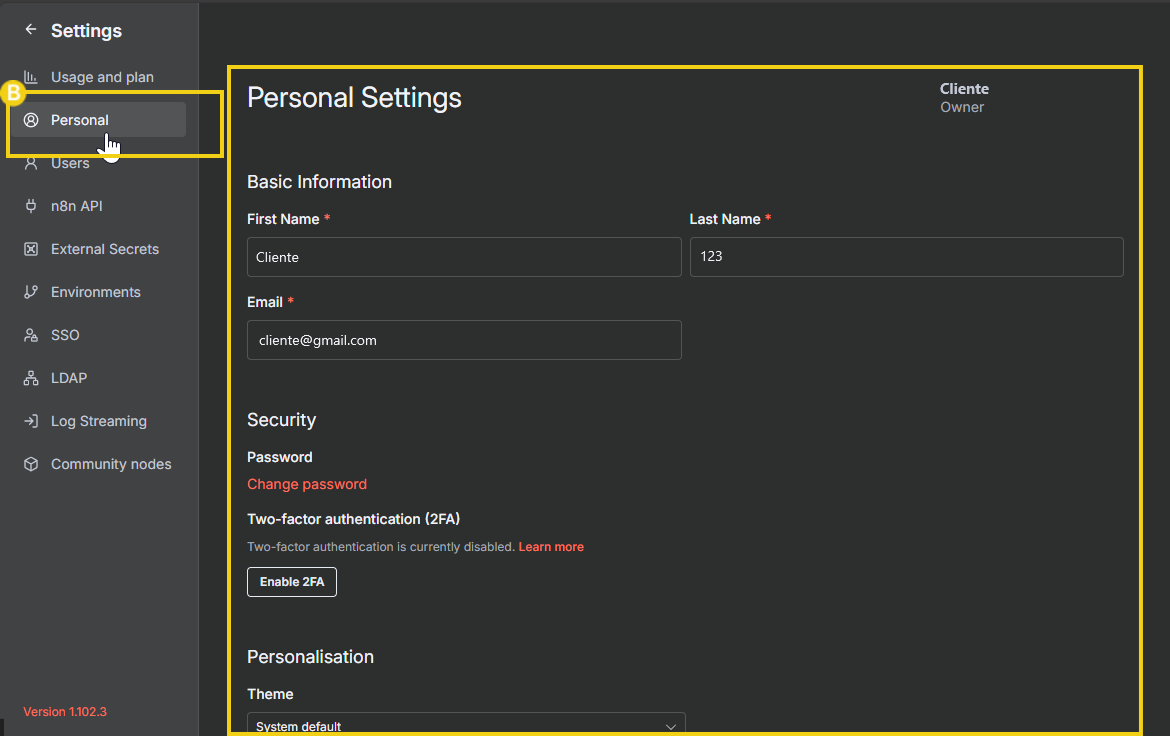
Task: Click the Enable 2FA button
Action: [x=292, y=582]
